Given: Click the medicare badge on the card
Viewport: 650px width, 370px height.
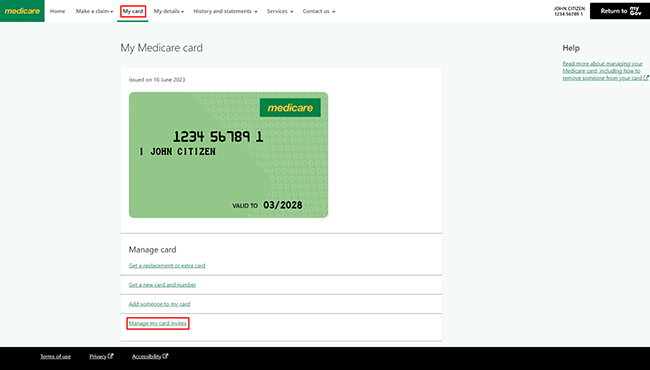Looking at the screenshot, I should click(290, 108).
